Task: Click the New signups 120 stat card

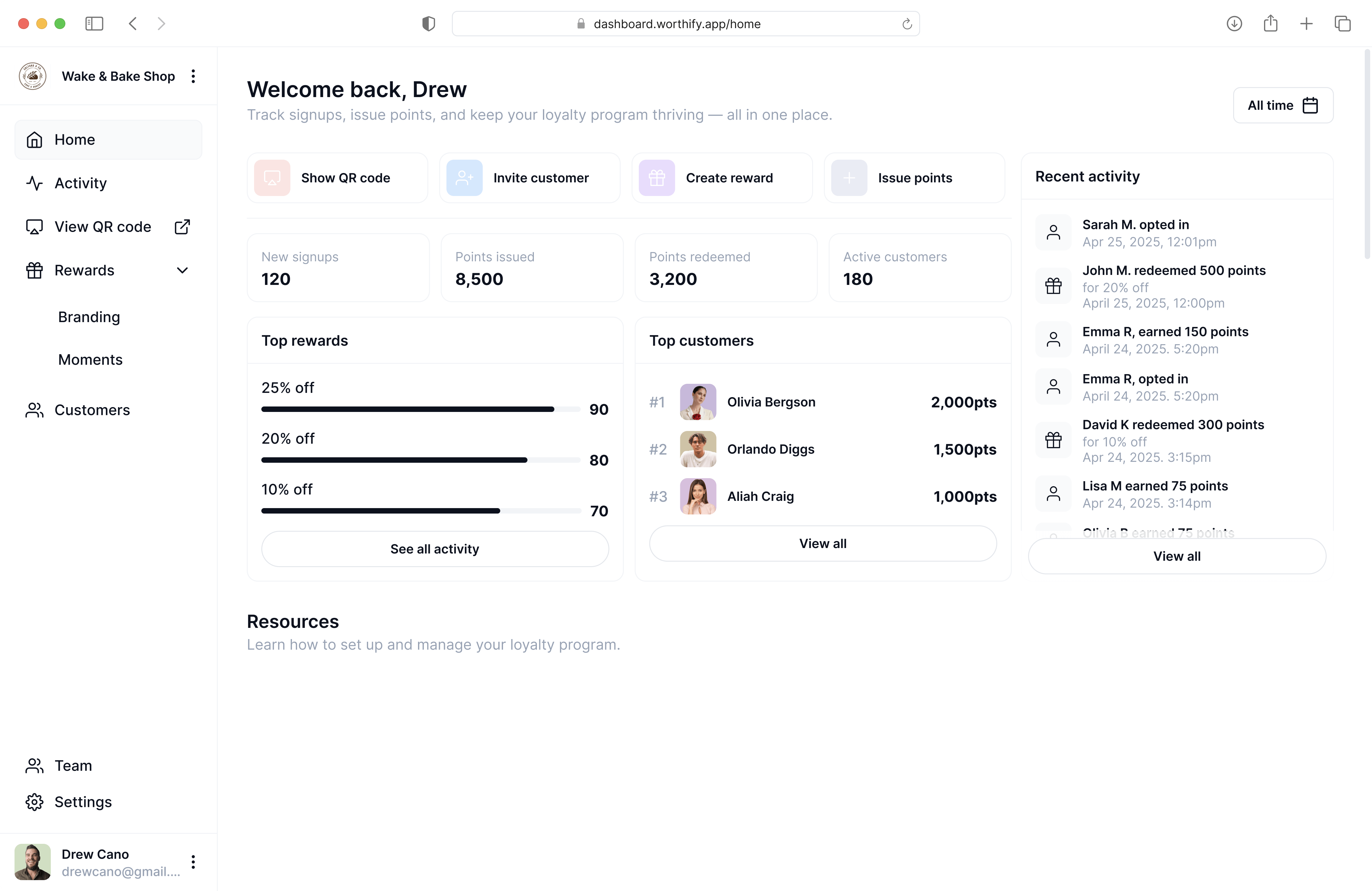Action: 338,267
